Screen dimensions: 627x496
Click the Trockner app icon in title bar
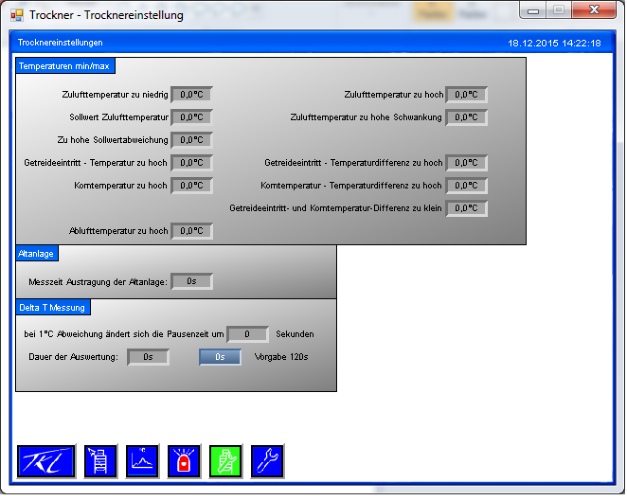(x=16, y=15)
